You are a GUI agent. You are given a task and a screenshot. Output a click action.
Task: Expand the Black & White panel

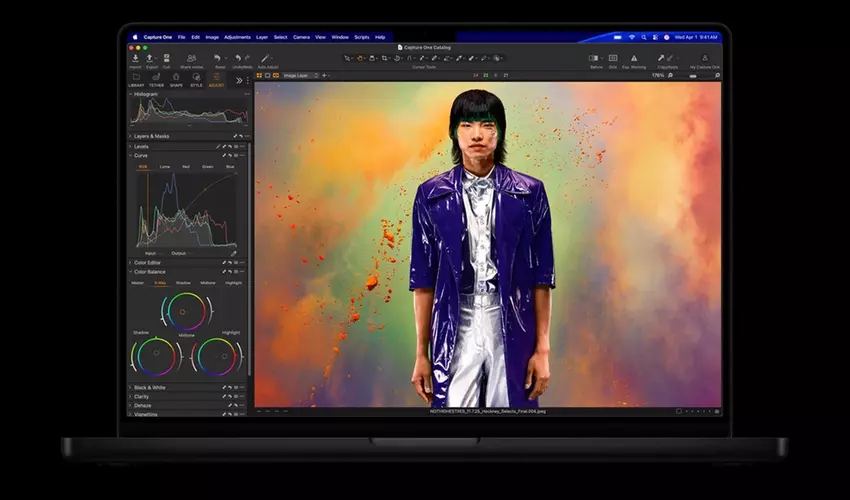point(150,387)
